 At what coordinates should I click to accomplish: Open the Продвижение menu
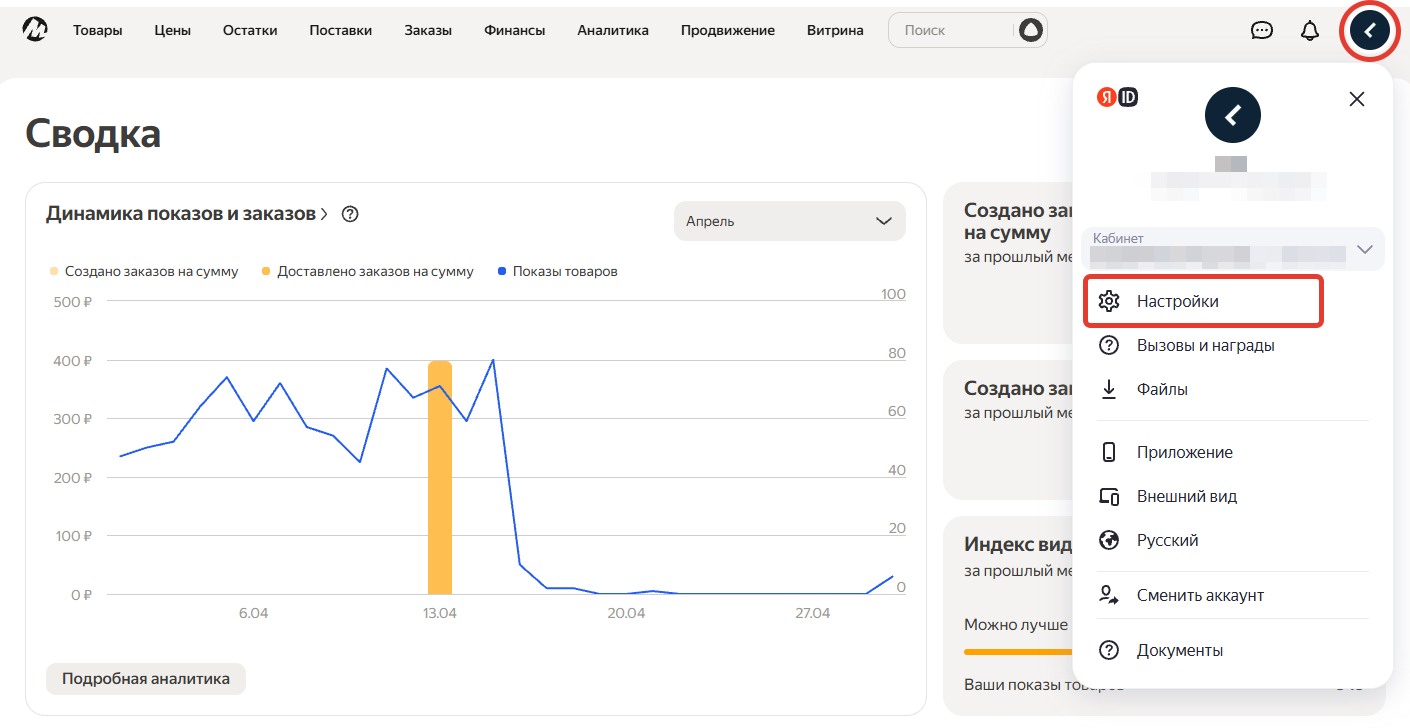[x=728, y=30]
